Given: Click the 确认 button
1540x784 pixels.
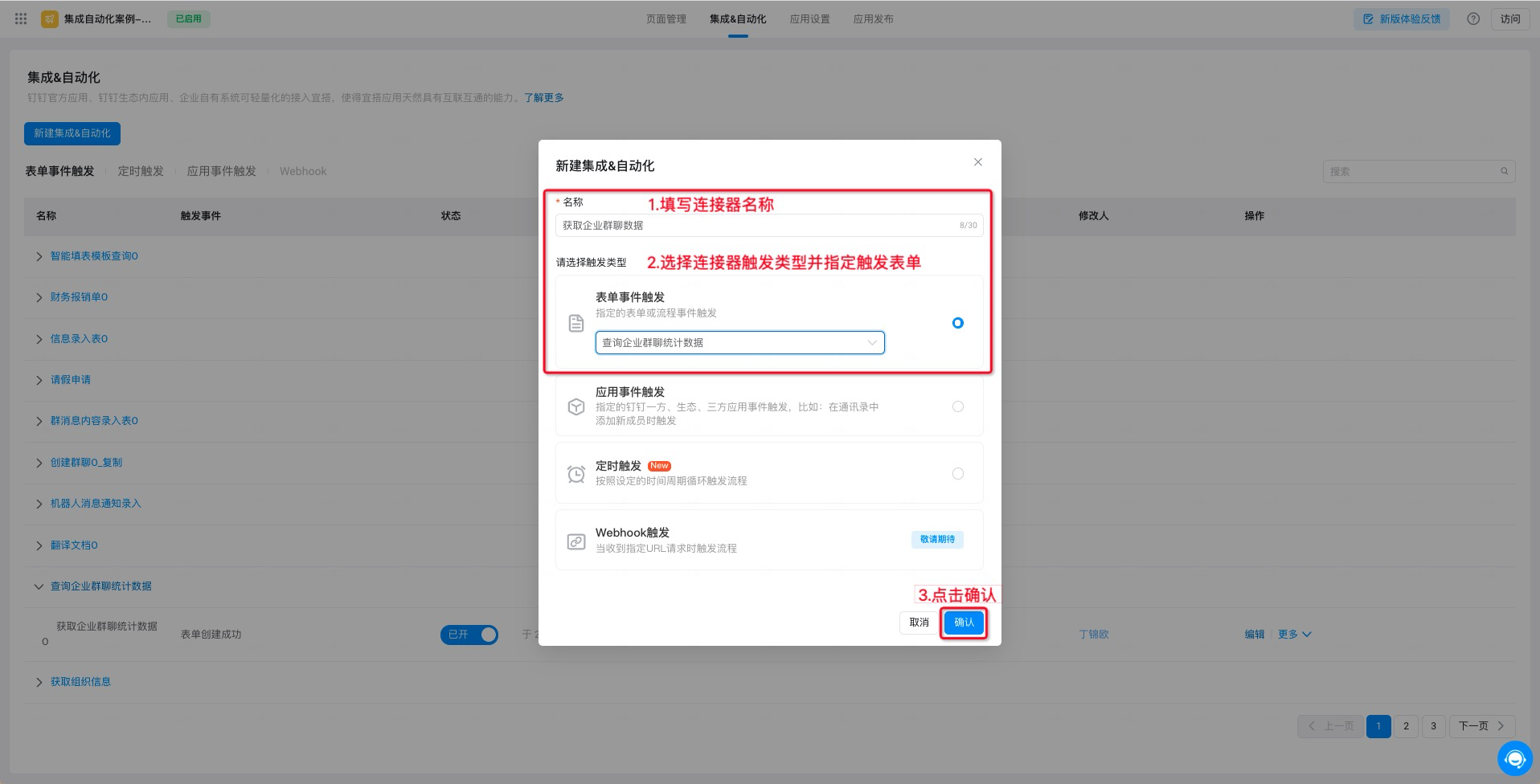Looking at the screenshot, I should [x=964, y=623].
